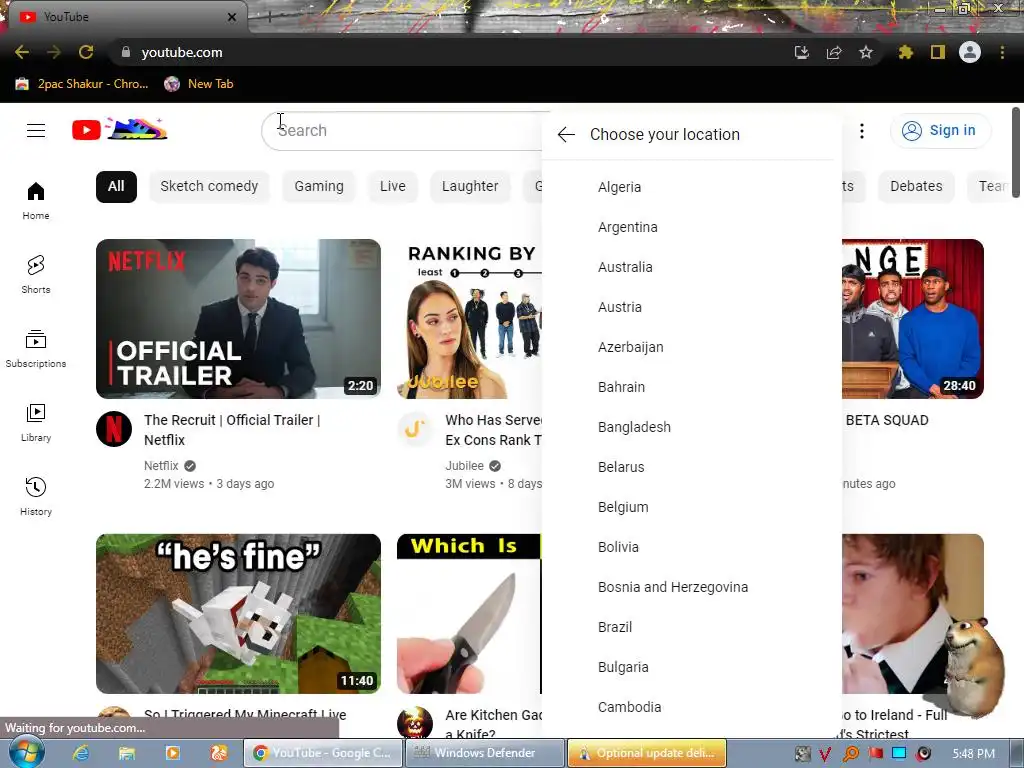Select the Live filter chip

[x=392, y=187]
